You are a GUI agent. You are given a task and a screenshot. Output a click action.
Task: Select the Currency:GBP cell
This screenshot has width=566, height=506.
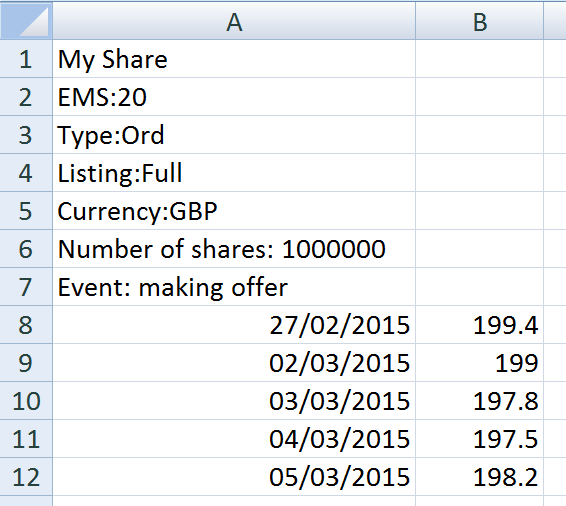pyautogui.click(x=234, y=211)
